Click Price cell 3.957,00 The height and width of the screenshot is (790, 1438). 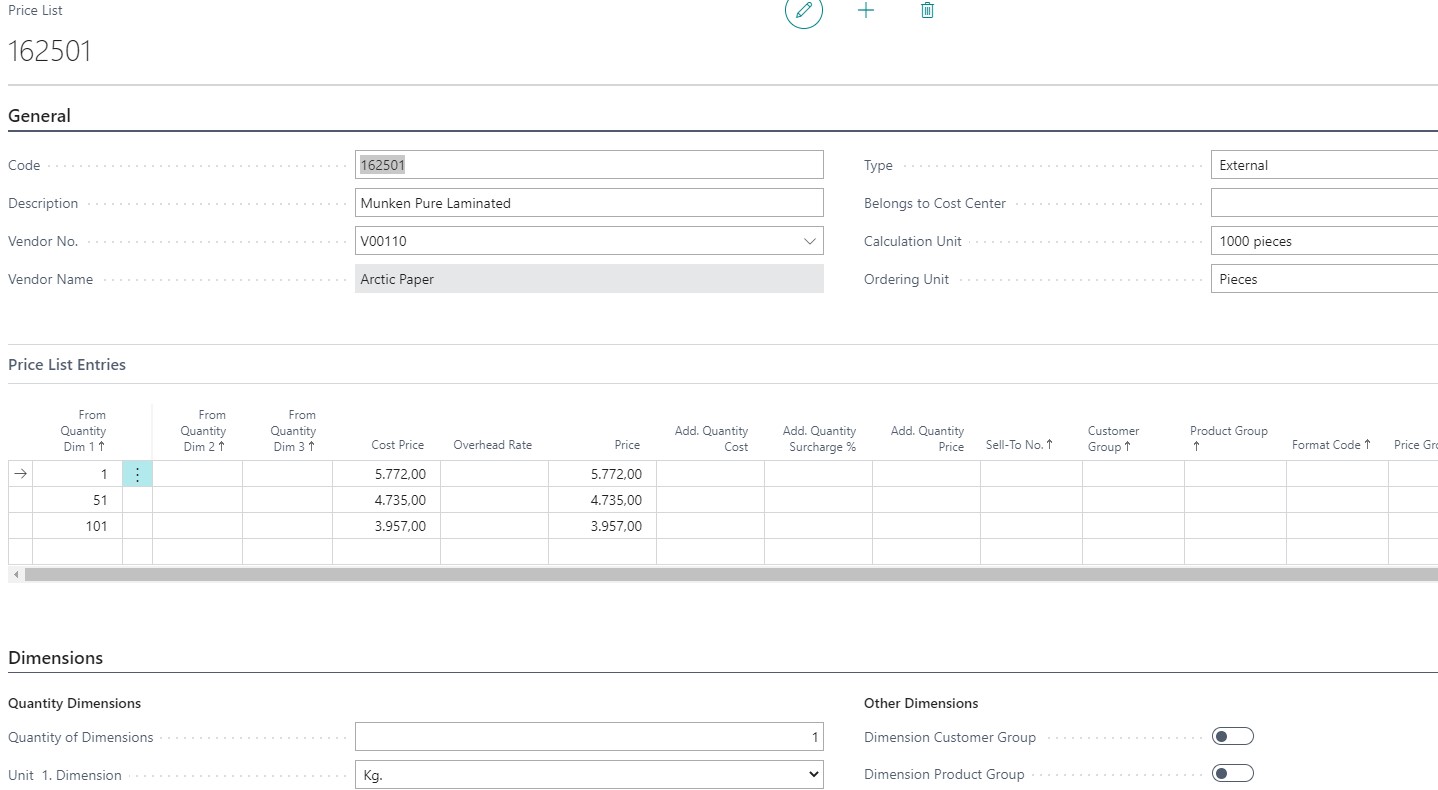602,526
